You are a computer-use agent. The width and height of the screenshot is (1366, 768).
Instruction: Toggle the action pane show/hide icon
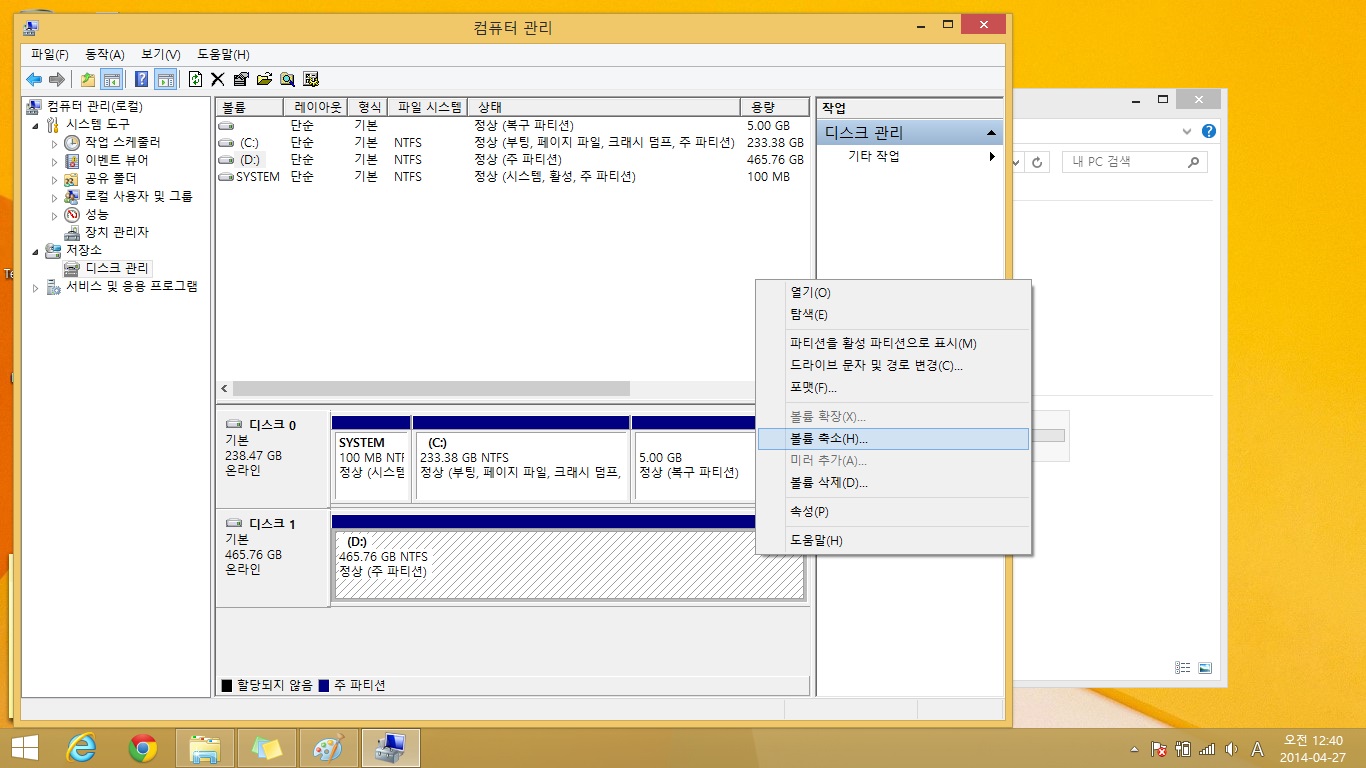[166, 79]
